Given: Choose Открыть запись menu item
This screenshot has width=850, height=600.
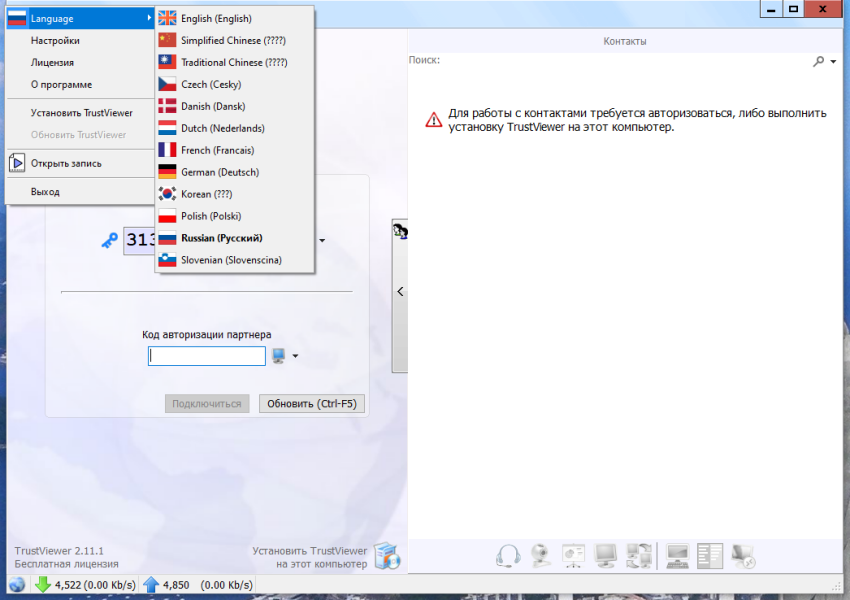Looking at the screenshot, I should (80, 163).
